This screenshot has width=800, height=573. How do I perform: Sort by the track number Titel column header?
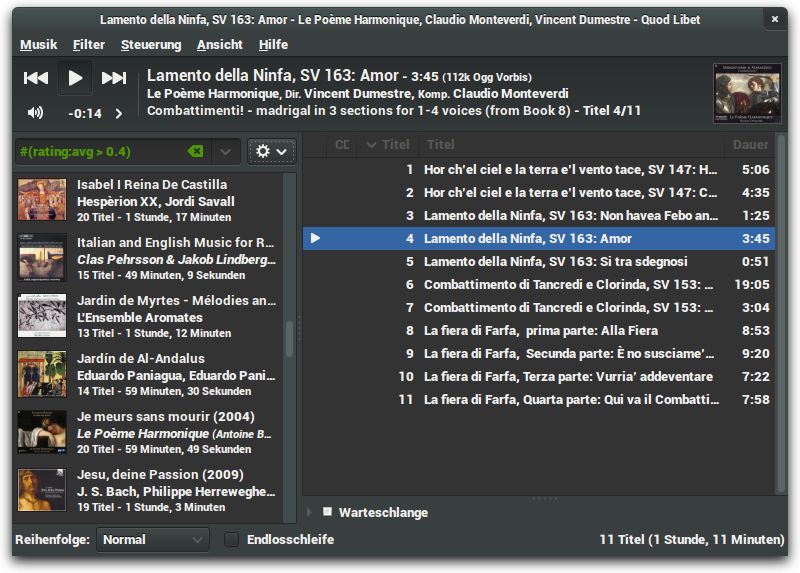point(388,145)
